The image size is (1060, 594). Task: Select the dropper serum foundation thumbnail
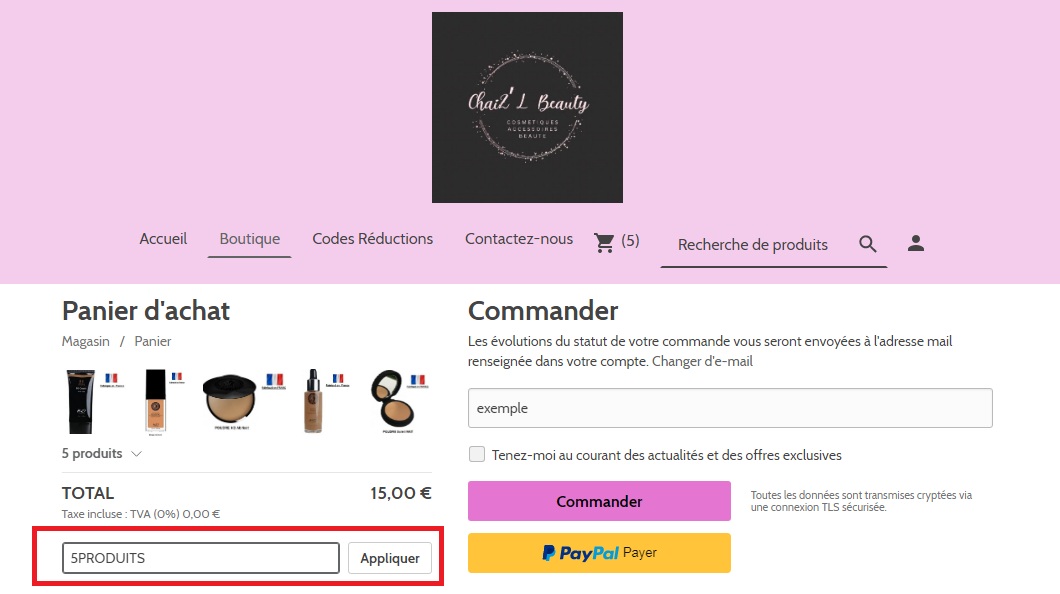[312, 401]
